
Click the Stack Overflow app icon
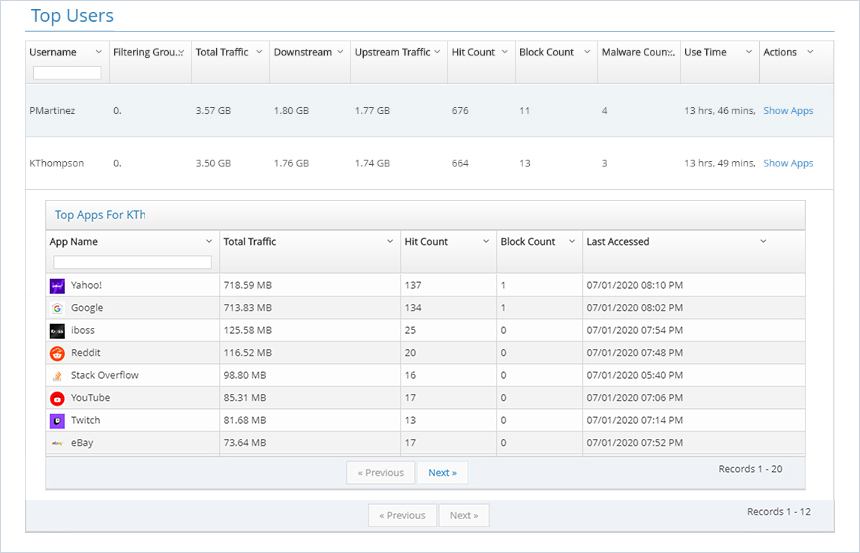click(57, 376)
